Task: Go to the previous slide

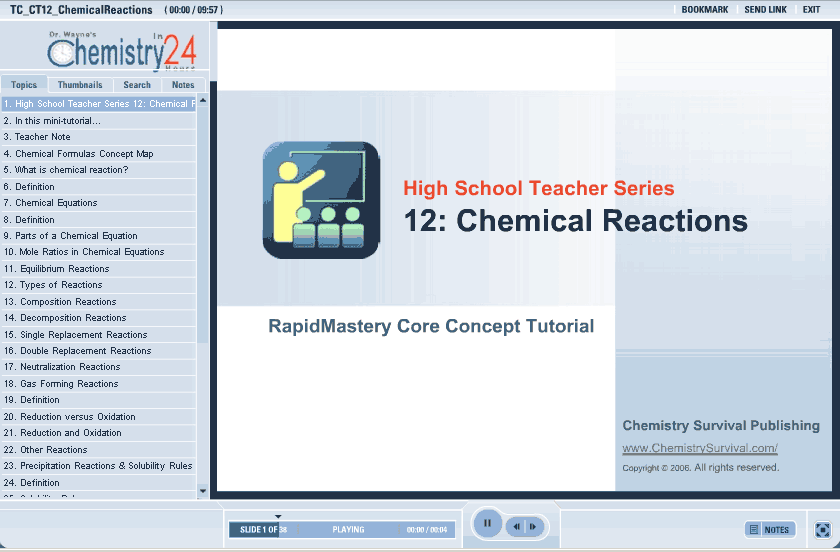Action: [x=517, y=527]
